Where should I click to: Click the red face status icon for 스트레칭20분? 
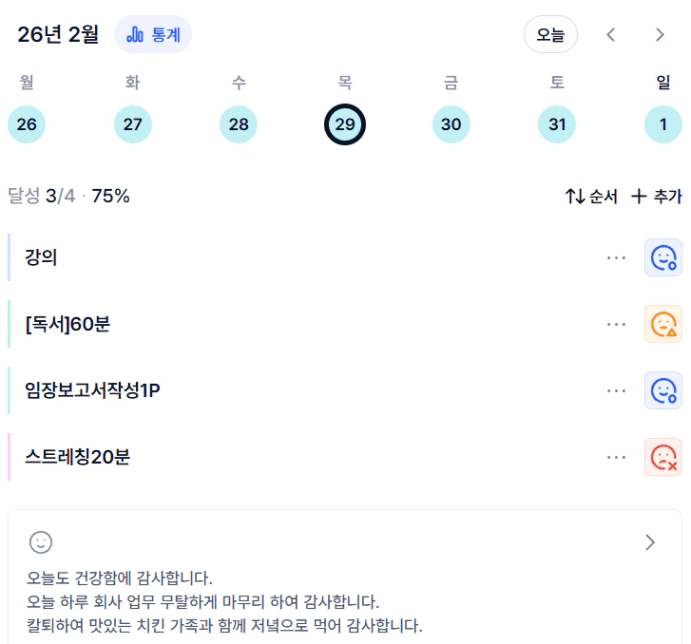(663, 457)
